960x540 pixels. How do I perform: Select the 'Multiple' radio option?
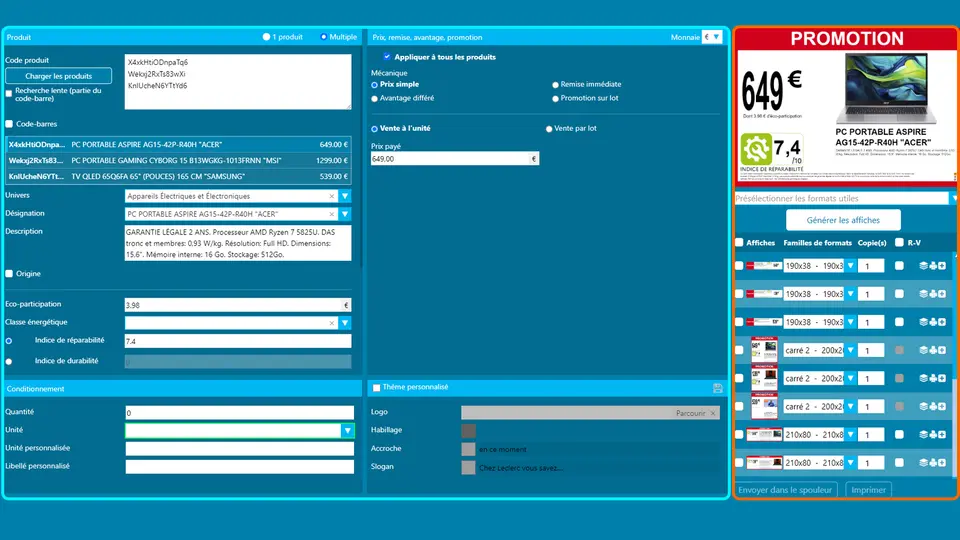point(324,37)
